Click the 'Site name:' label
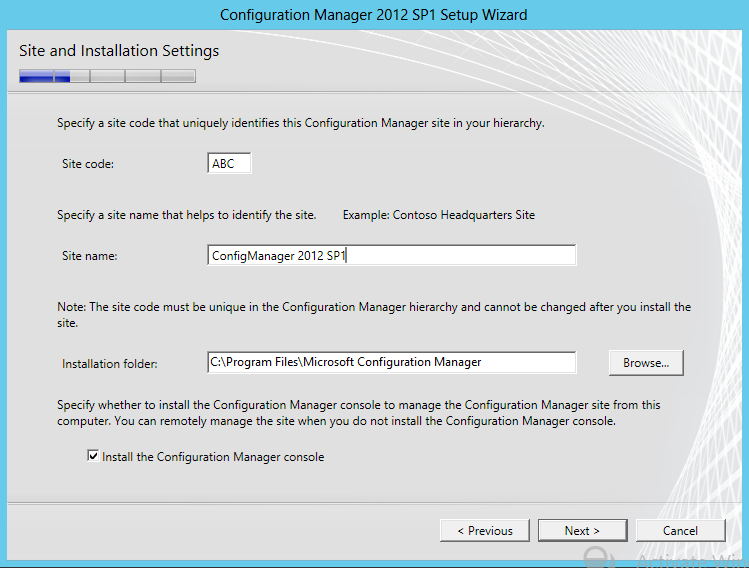 pos(89,256)
